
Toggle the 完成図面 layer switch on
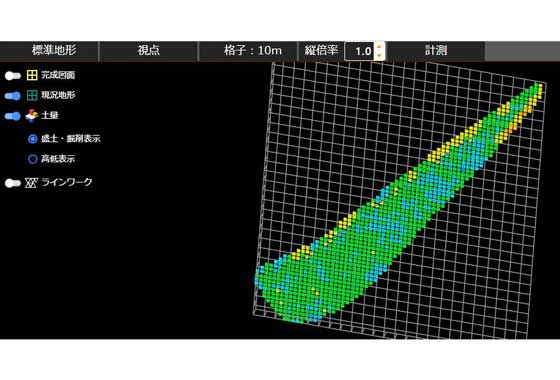[x=13, y=75]
